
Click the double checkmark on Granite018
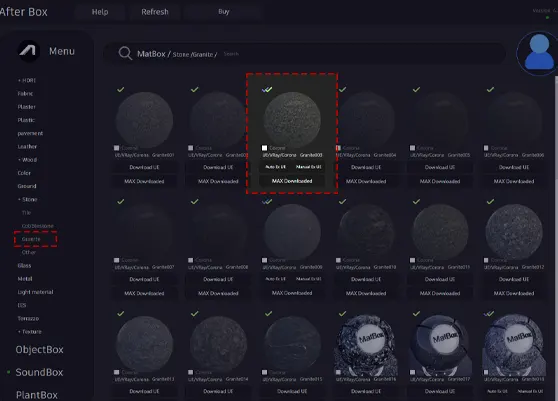tap(489, 313)
